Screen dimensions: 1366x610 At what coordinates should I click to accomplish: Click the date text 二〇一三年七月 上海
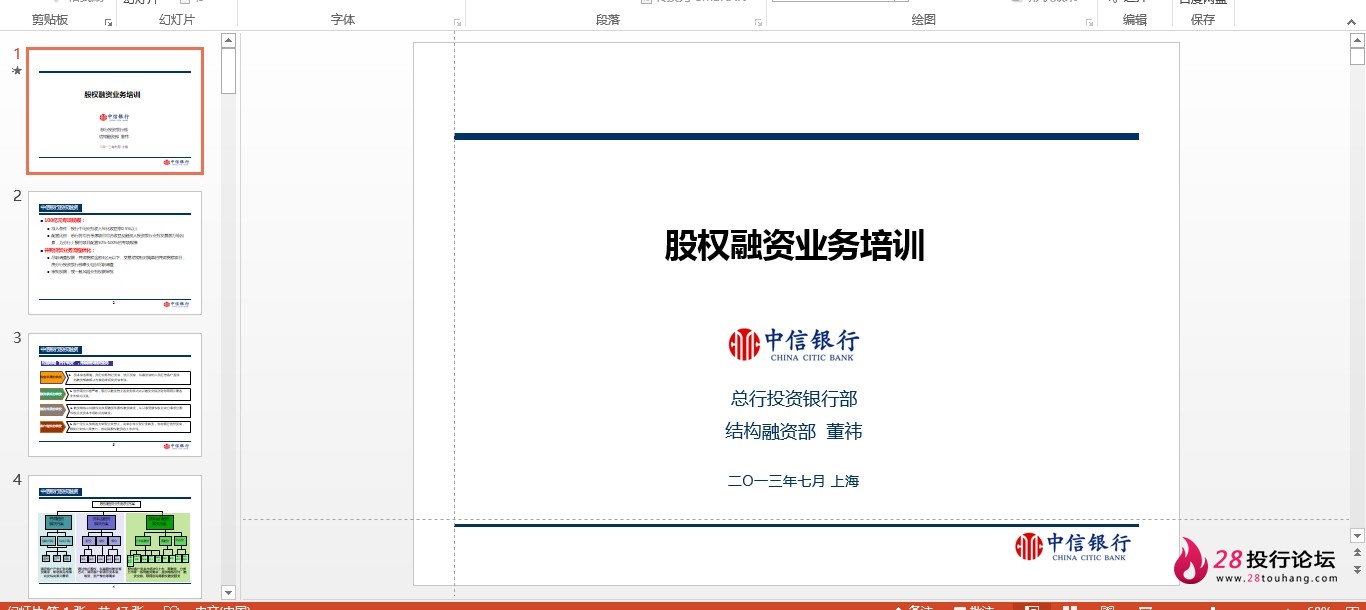click(x=794, y=481)
